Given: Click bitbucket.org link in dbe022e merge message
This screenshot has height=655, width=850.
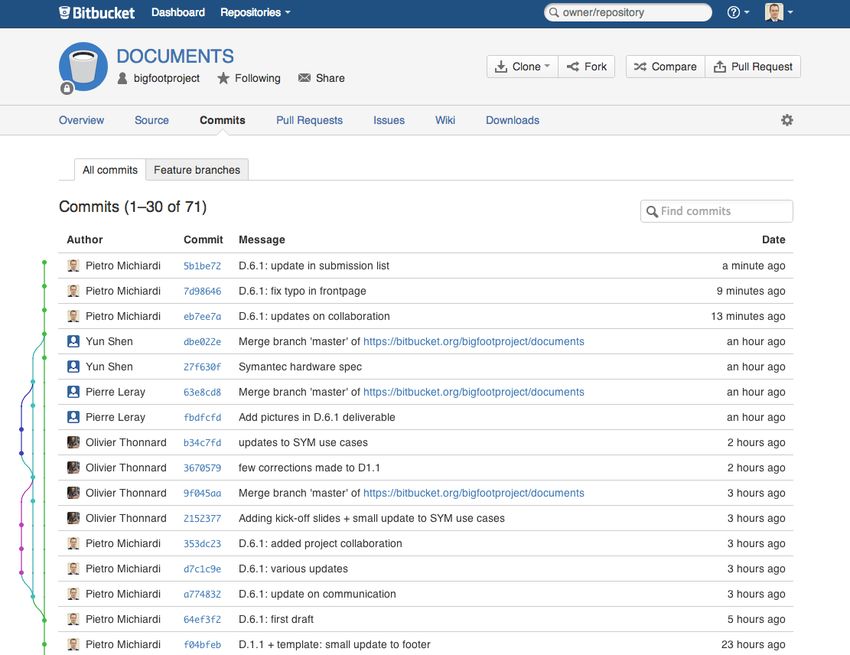Looking at the screenshot, I should click(x=474, y=342).
